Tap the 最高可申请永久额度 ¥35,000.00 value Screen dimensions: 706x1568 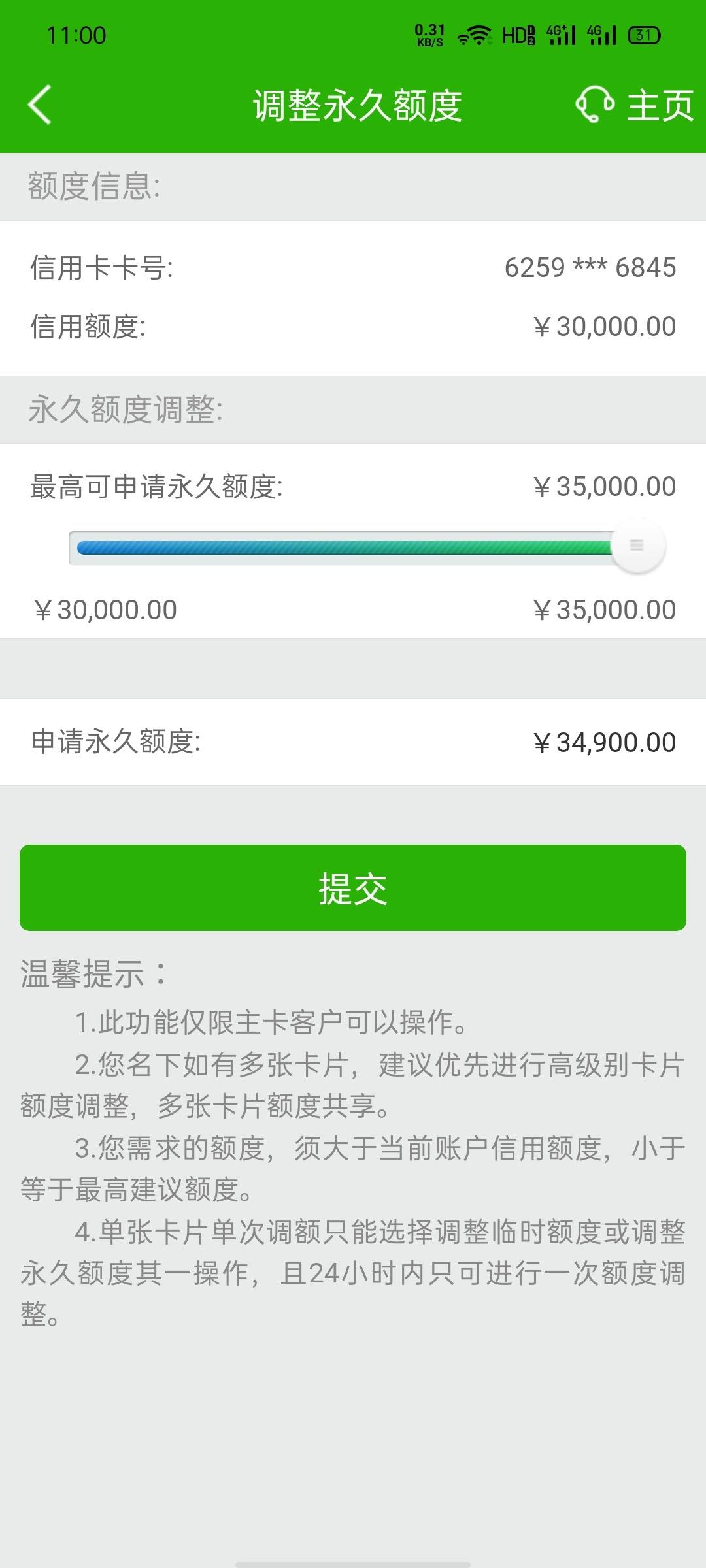coord(605,487)
